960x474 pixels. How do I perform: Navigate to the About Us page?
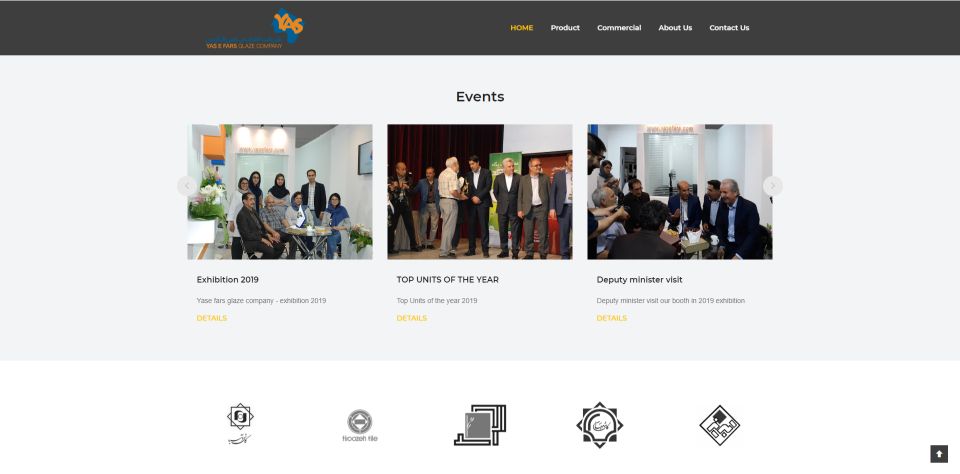(x=675, y=28)
